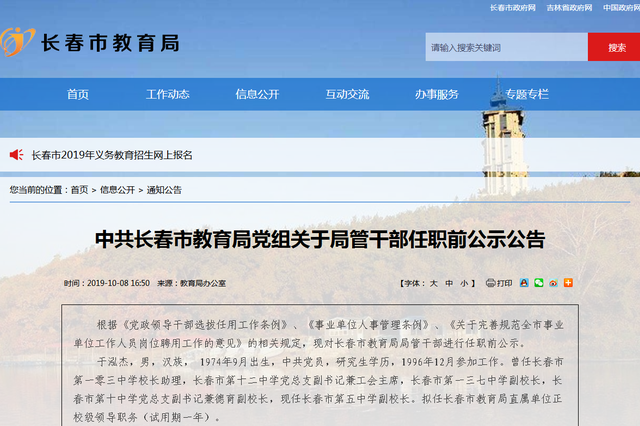
Task: Set font size to 中
Action: click(449, 283)
